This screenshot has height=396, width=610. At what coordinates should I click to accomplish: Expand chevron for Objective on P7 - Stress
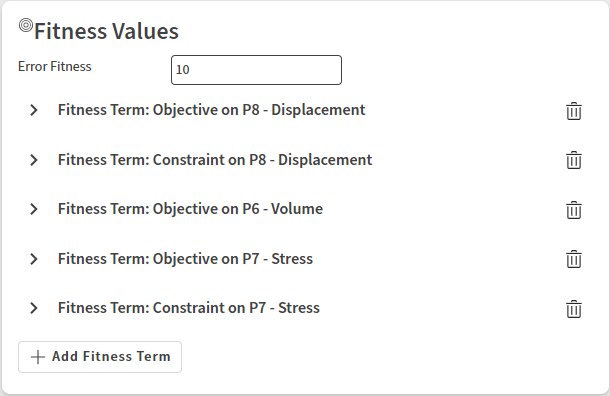pyautogui.click(x=34, y=259)
